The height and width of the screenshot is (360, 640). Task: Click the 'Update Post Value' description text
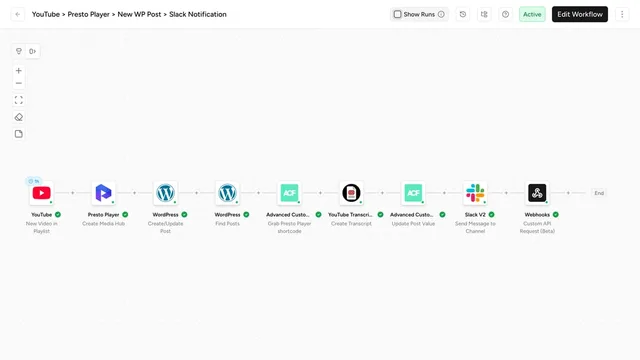point(413,224)
